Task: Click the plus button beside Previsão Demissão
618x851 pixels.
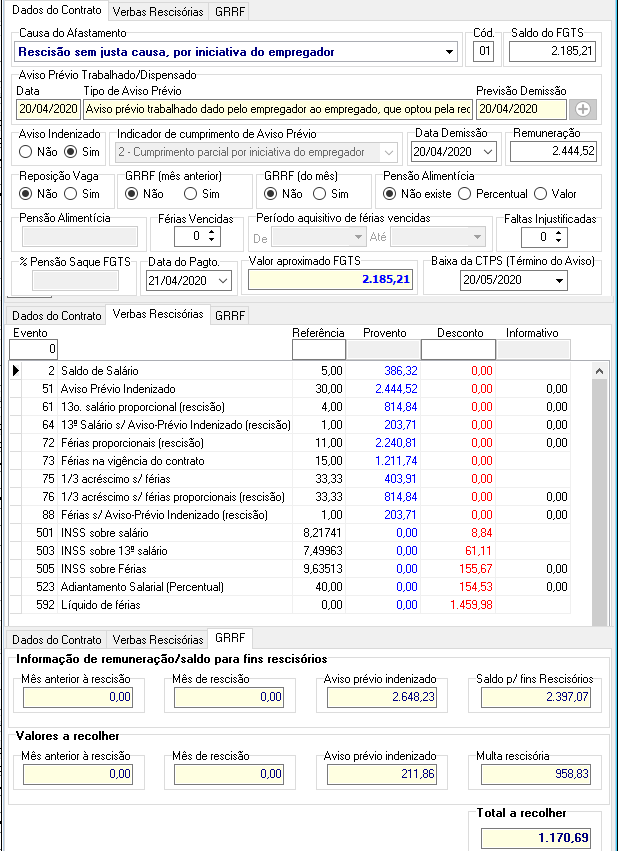Action: tap(583, 109)
